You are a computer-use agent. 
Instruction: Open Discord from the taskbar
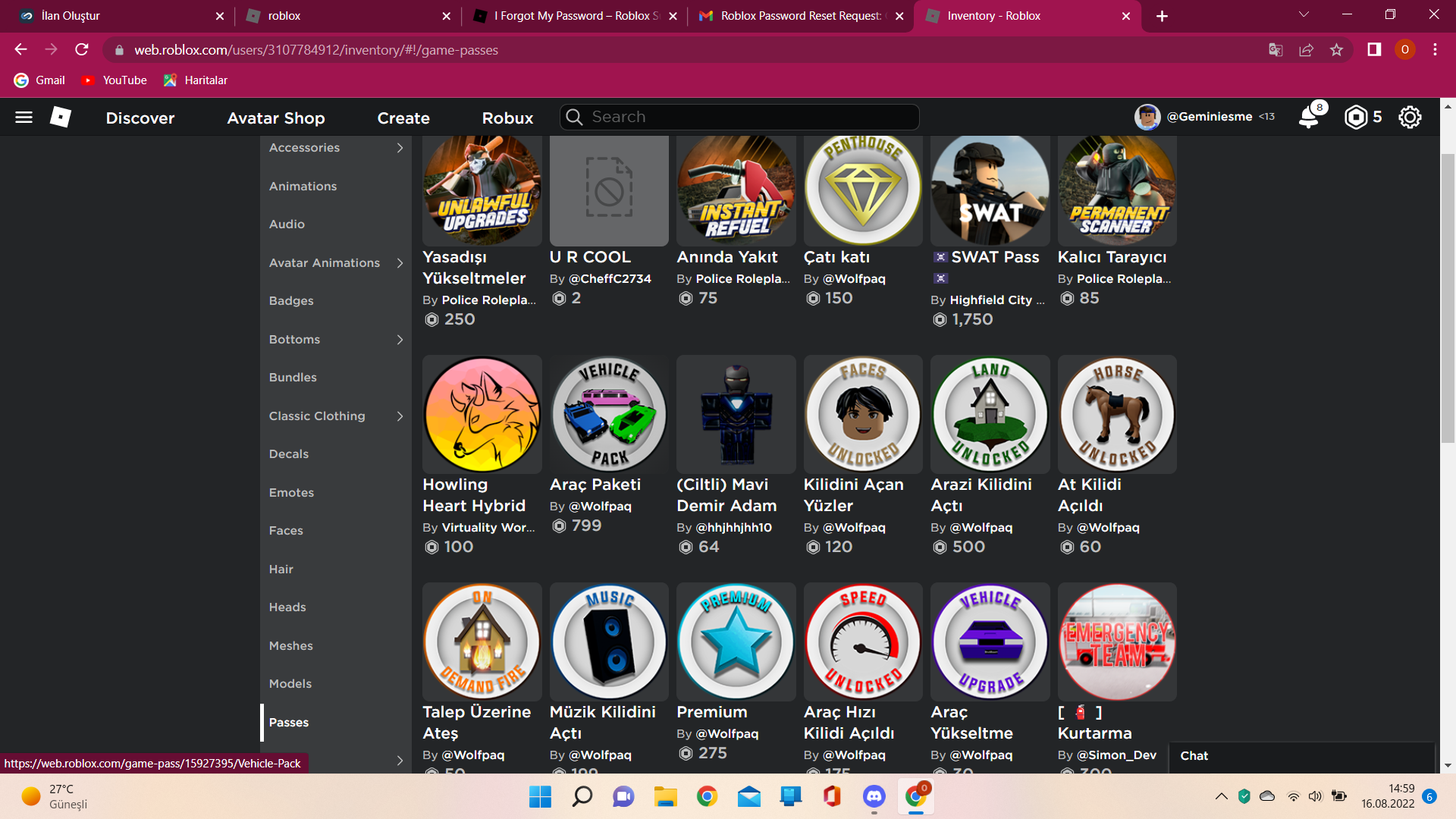coord(874,796)
